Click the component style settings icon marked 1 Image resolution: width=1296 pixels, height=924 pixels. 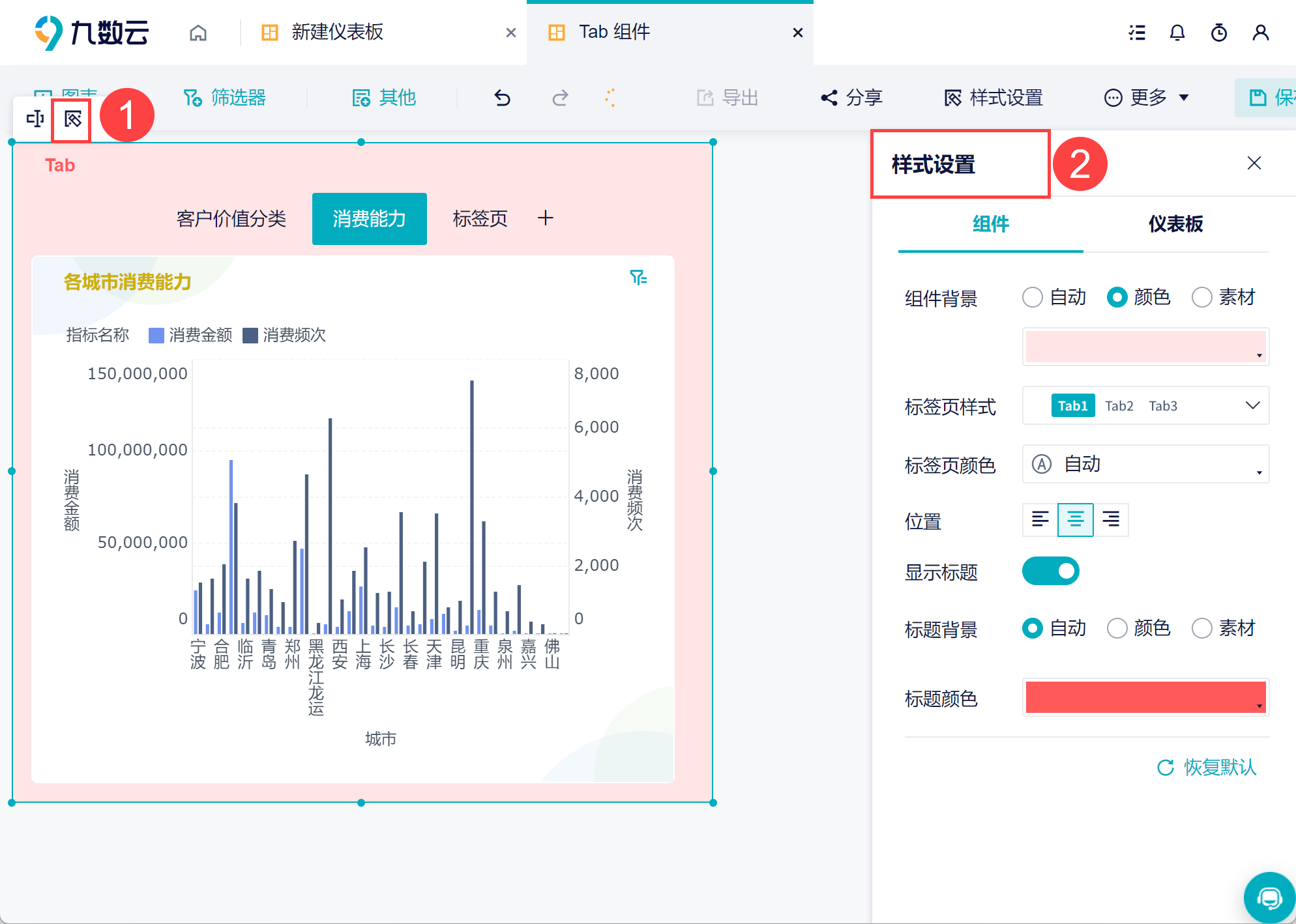coord(72,119)
